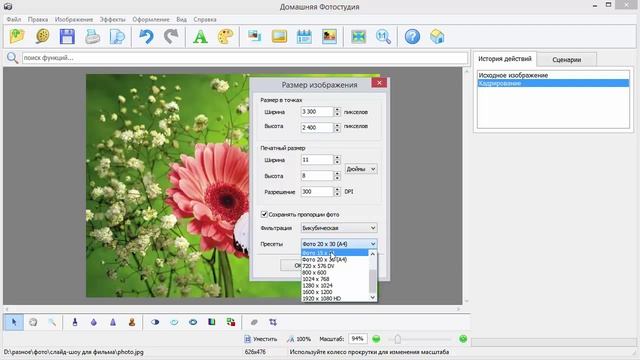Click the gray redo arrow
The width and height of the screenshot is (640, 360).
(x=171, y=37)
